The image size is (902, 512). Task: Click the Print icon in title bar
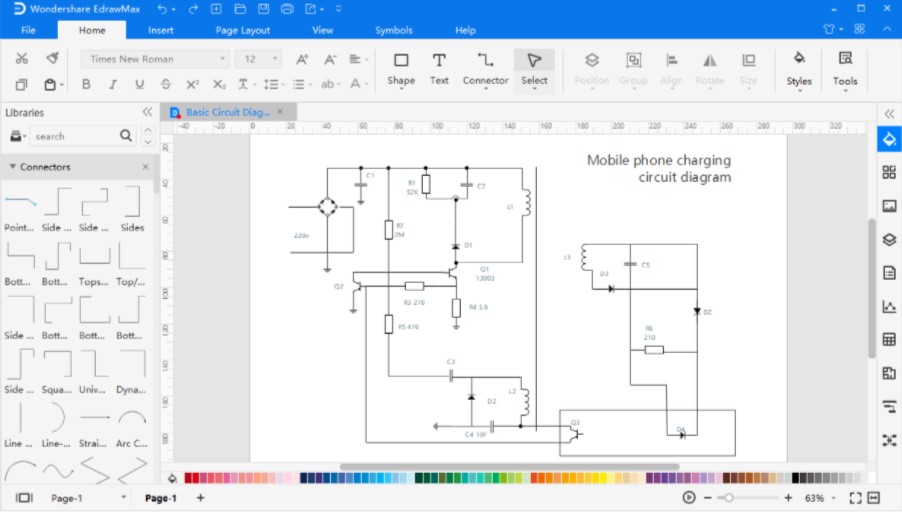click(287, 9)
